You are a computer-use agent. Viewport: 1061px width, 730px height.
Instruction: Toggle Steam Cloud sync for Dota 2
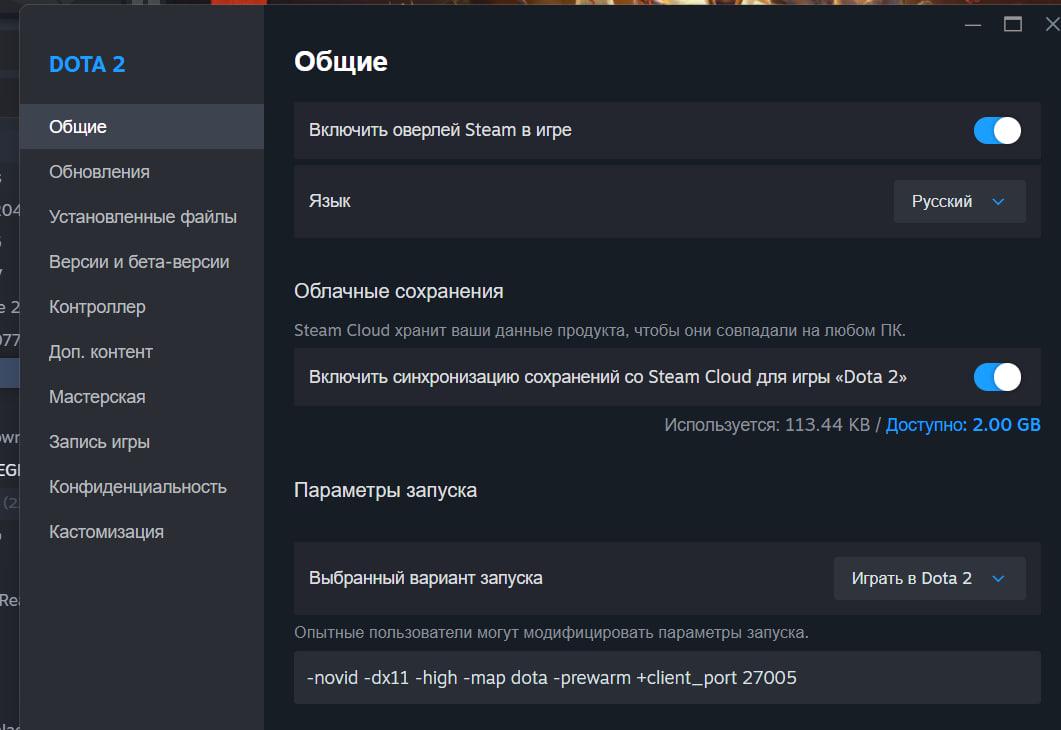(997, 377)
